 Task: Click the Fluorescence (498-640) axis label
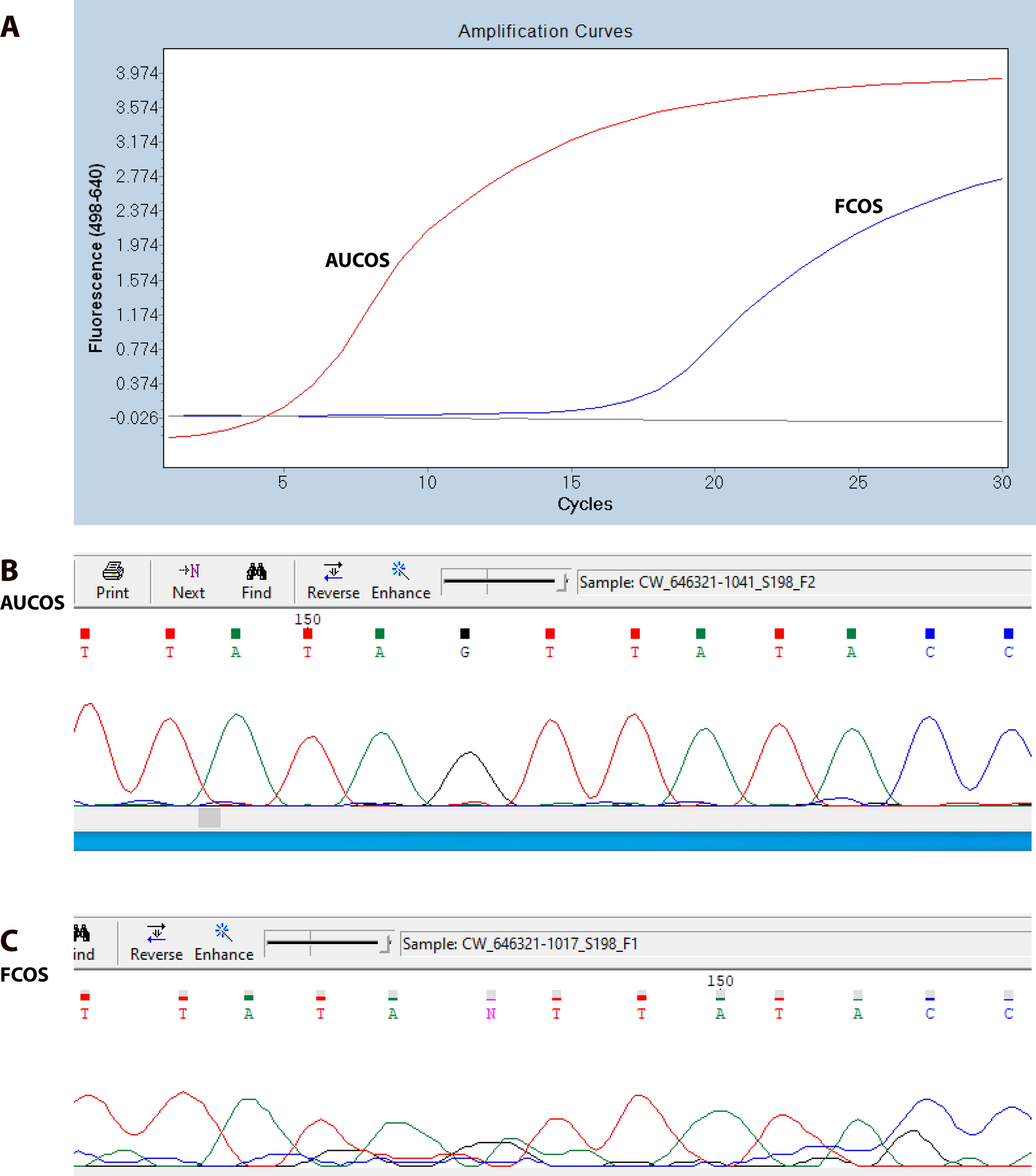click(95, 258)
